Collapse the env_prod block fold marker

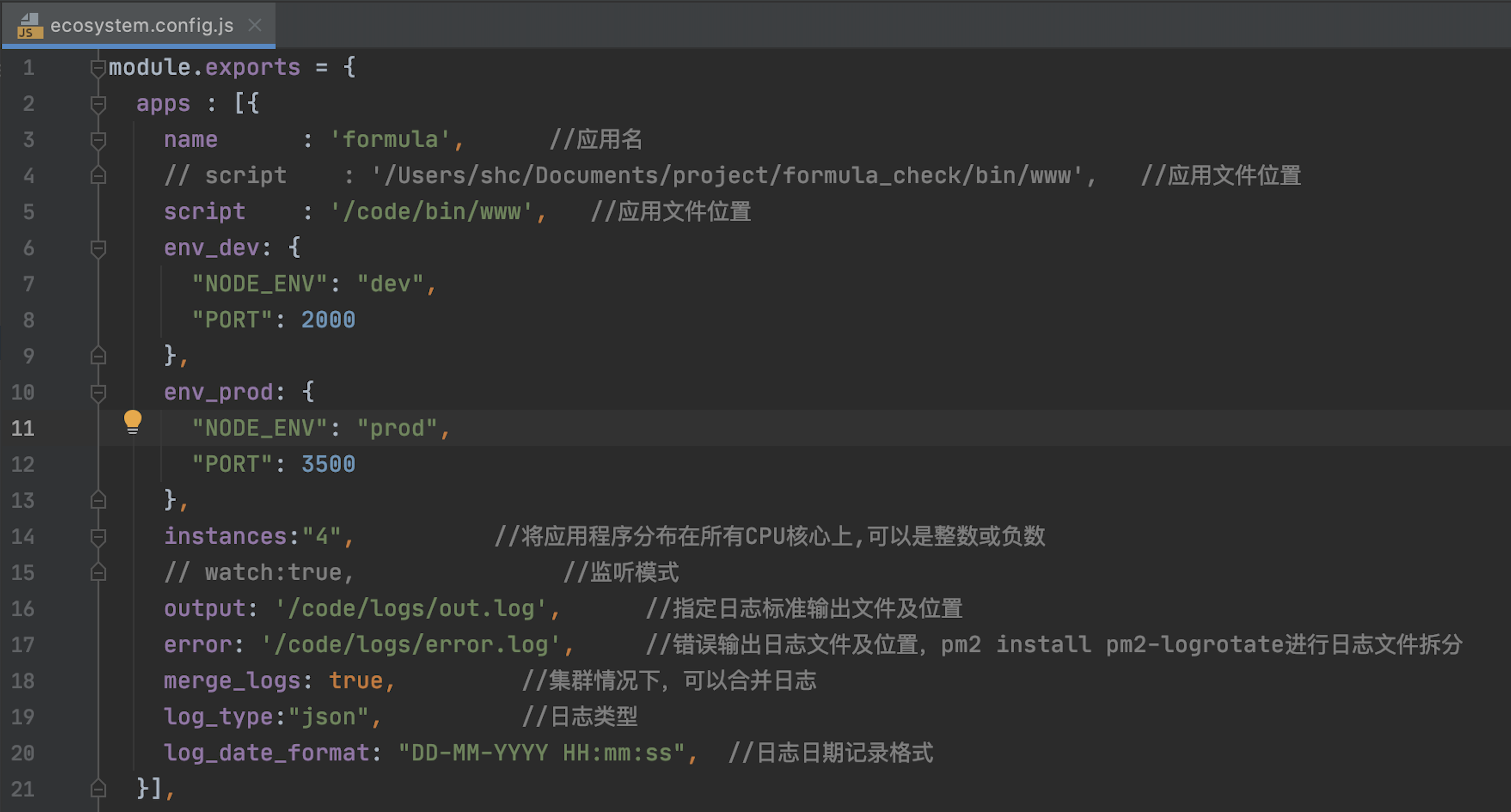coord(98,393)
